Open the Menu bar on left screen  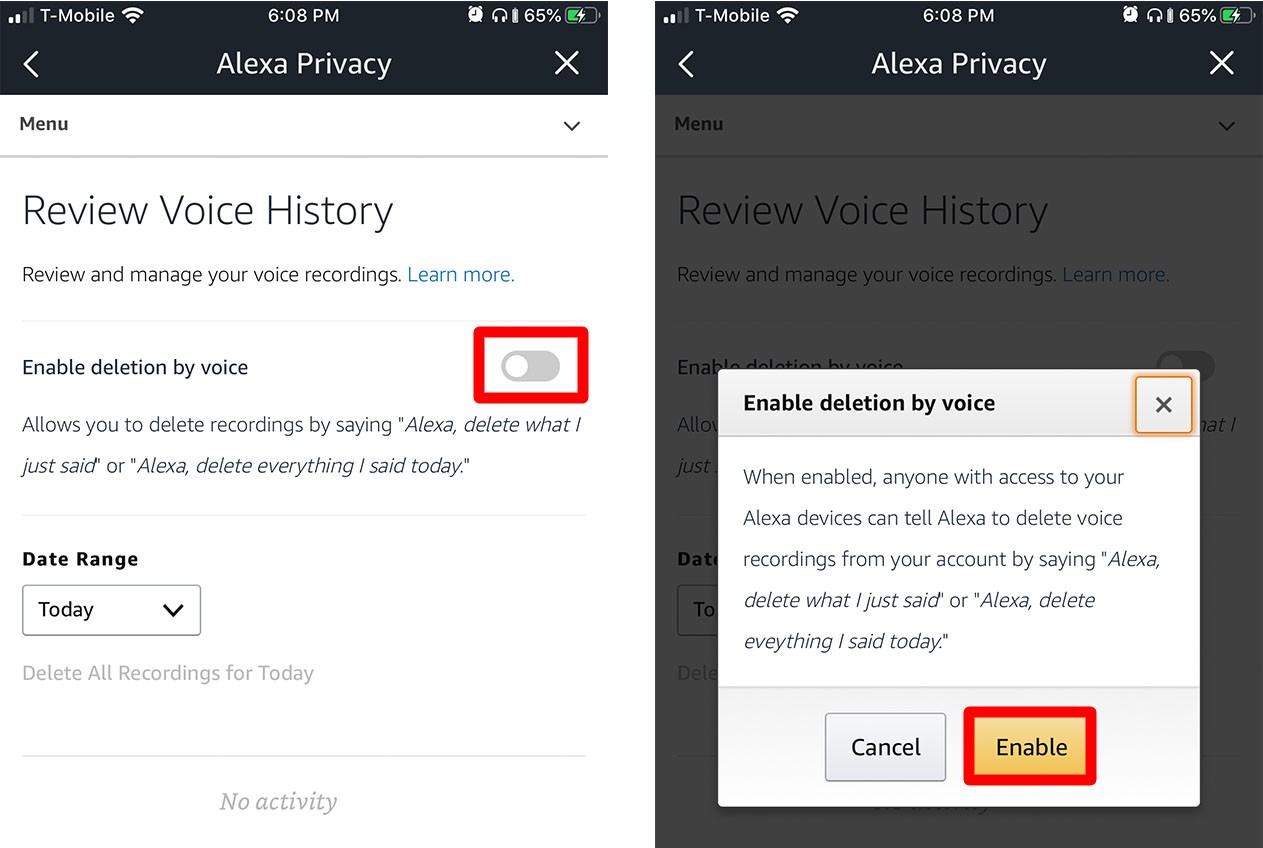(x=300, y=125)
